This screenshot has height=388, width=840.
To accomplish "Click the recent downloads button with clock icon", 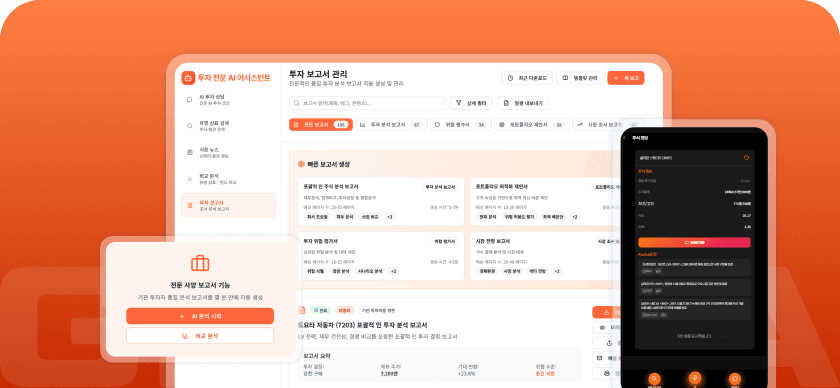I will 527,78.
